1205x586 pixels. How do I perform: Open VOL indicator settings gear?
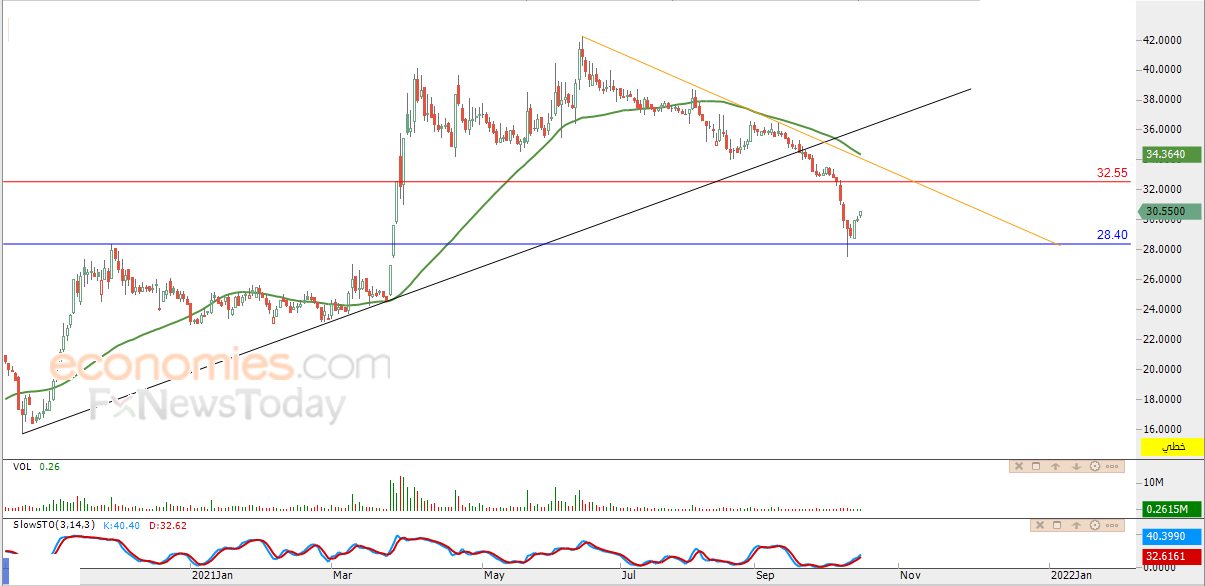pos(1095,466)
